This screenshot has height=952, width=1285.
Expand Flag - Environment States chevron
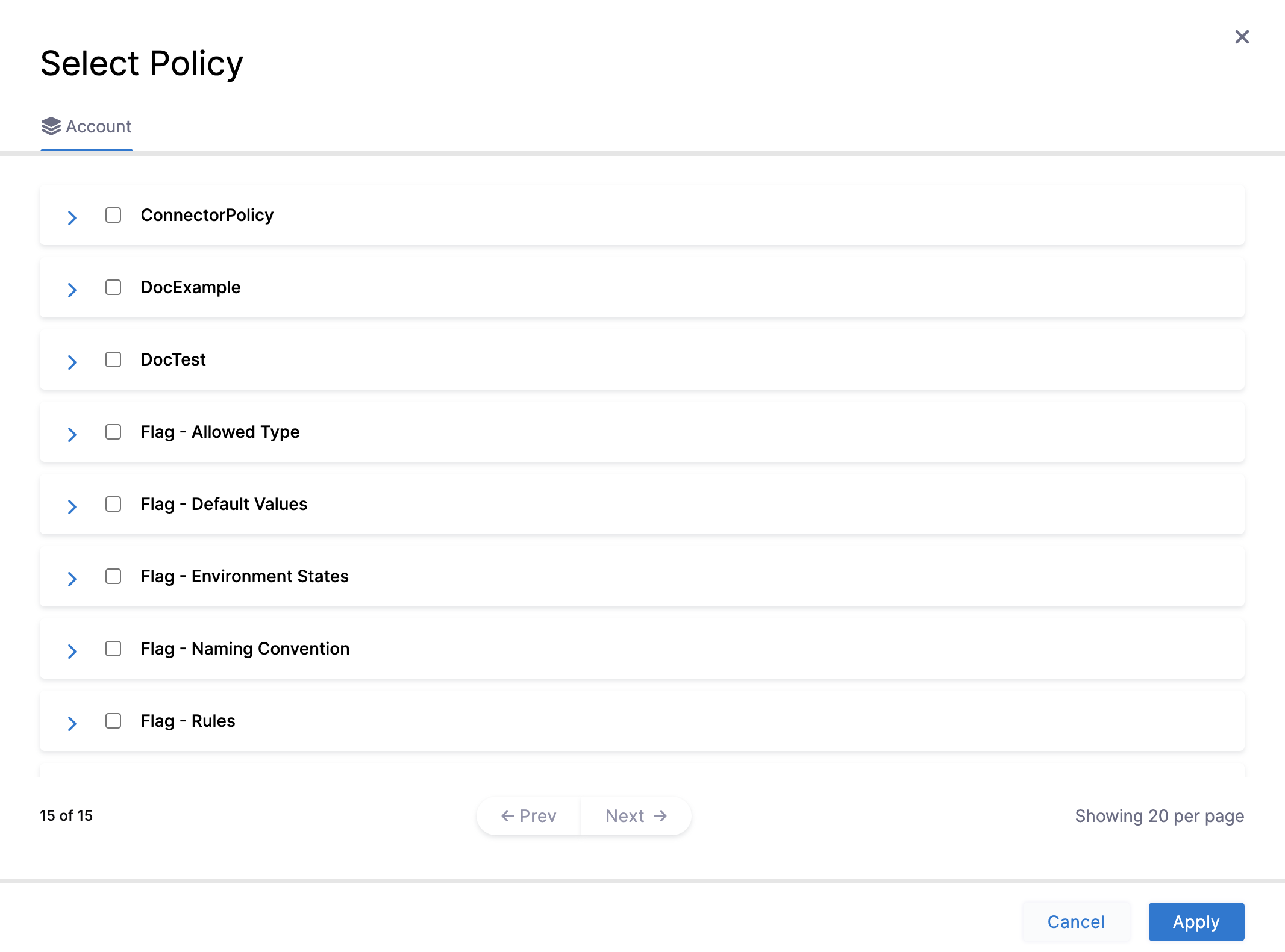72,579
